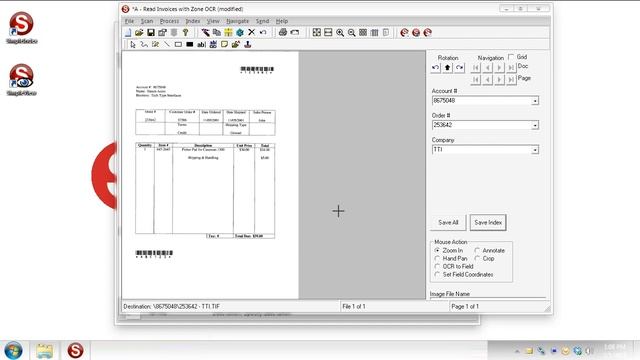Zoom in with the magnifier plus icon
640x360 pixels.
pyautogui.click(x=340, y=33)
